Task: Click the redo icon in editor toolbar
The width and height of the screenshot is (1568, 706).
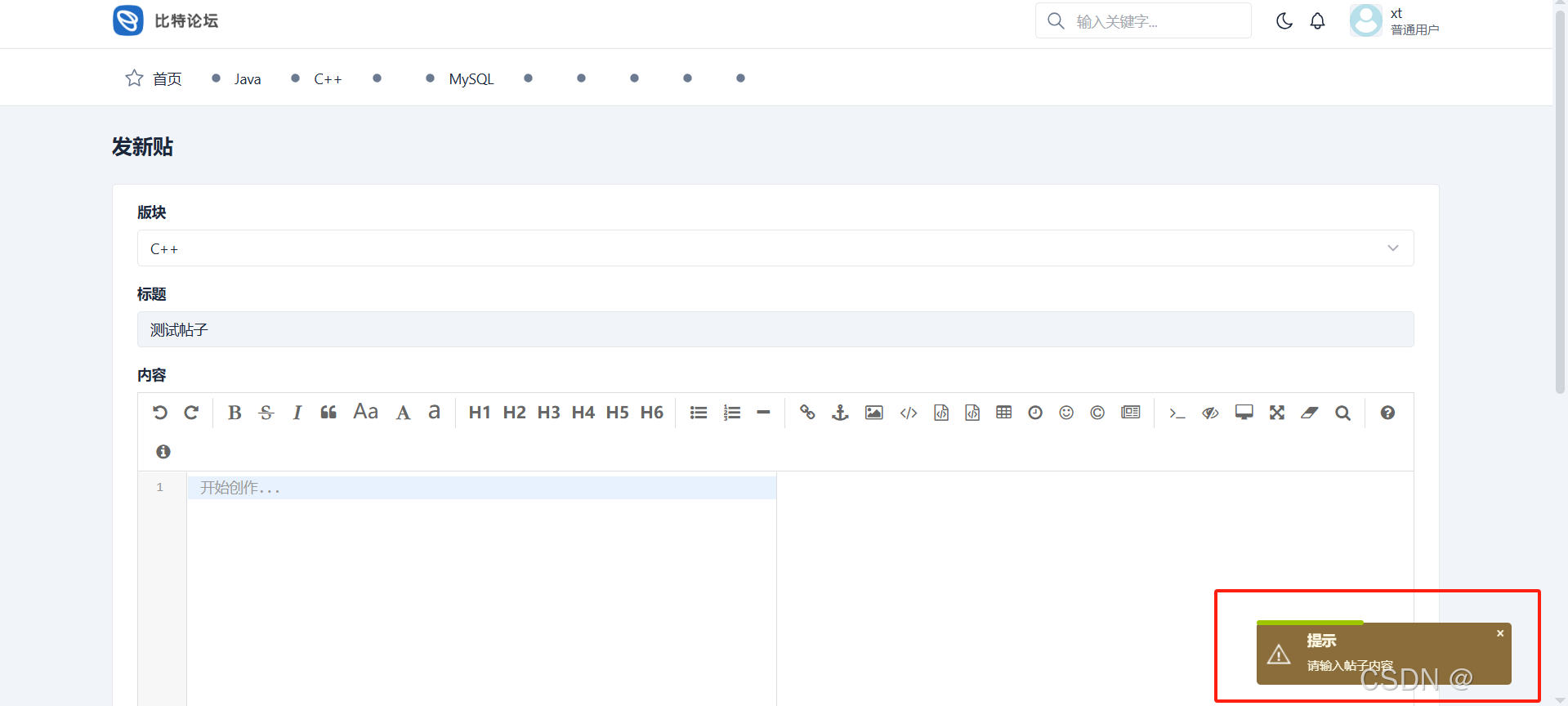Action: [191, 413]
